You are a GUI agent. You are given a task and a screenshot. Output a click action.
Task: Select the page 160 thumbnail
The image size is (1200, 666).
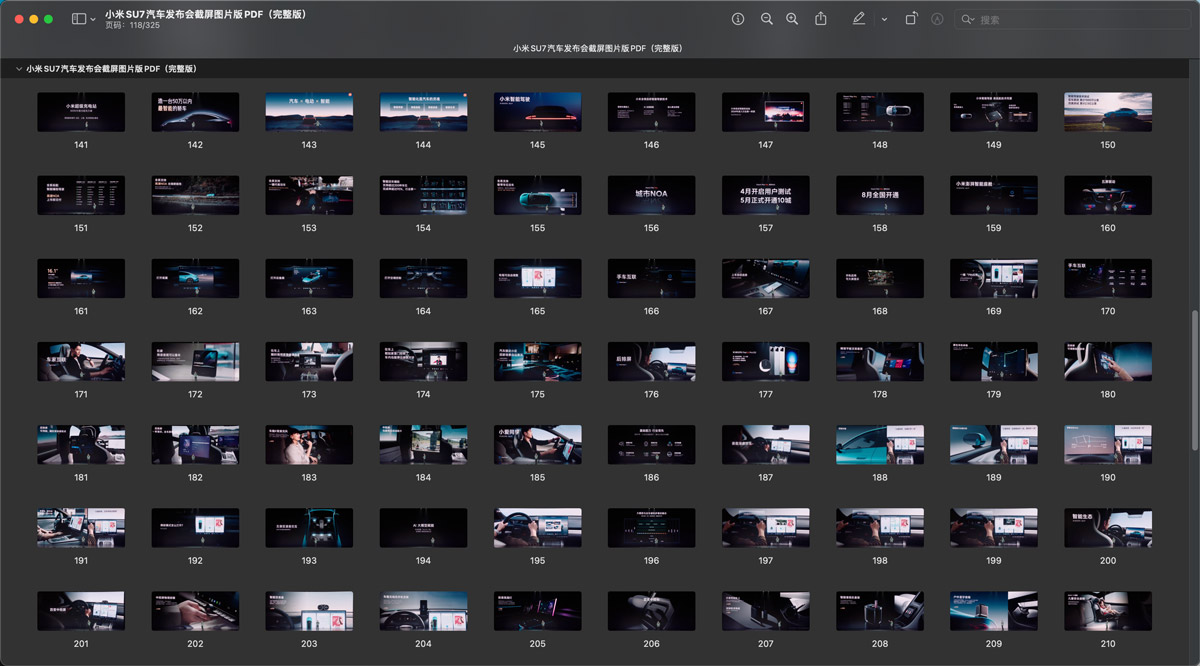(1108, 195)
